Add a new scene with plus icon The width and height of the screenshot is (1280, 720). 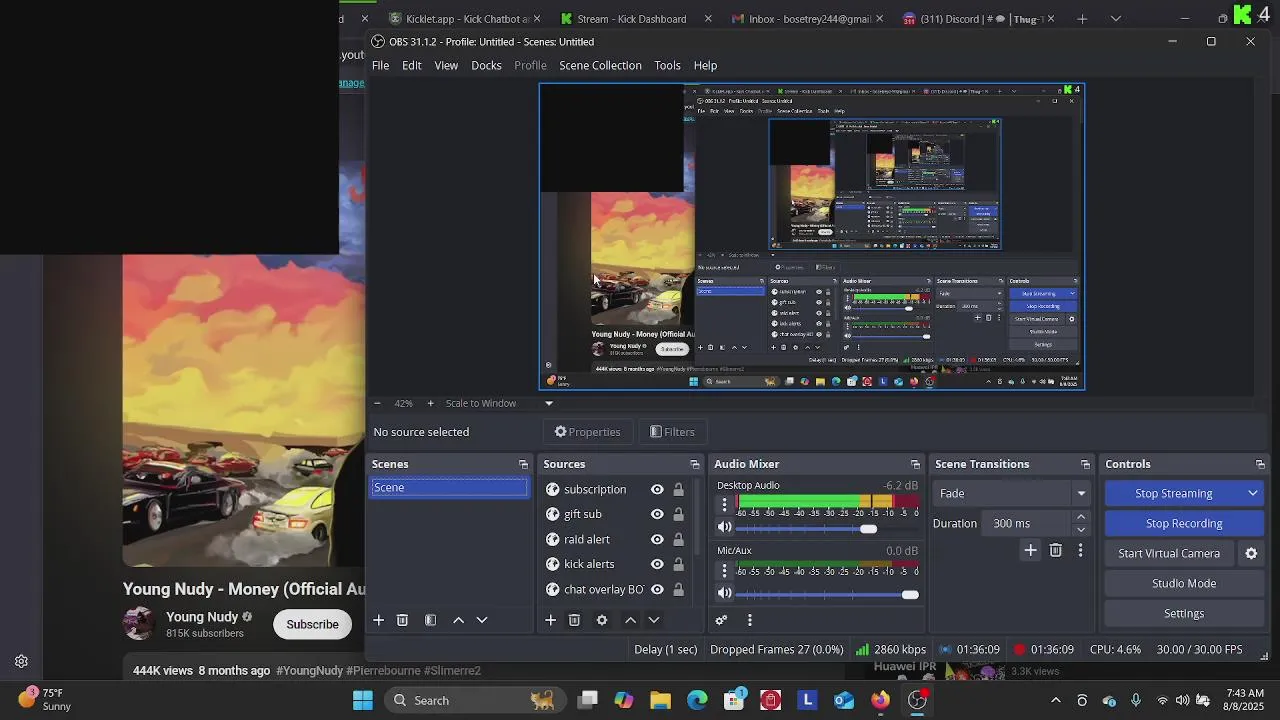click(378, 620)
